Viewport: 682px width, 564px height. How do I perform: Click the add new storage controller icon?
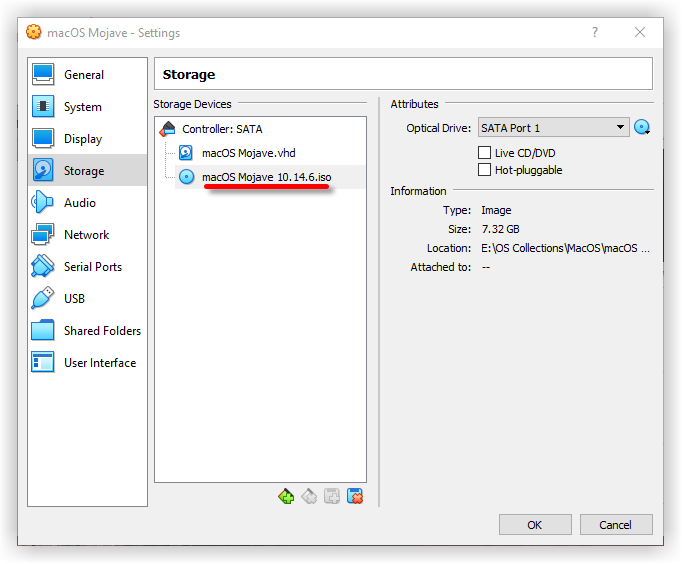point(287,496)
